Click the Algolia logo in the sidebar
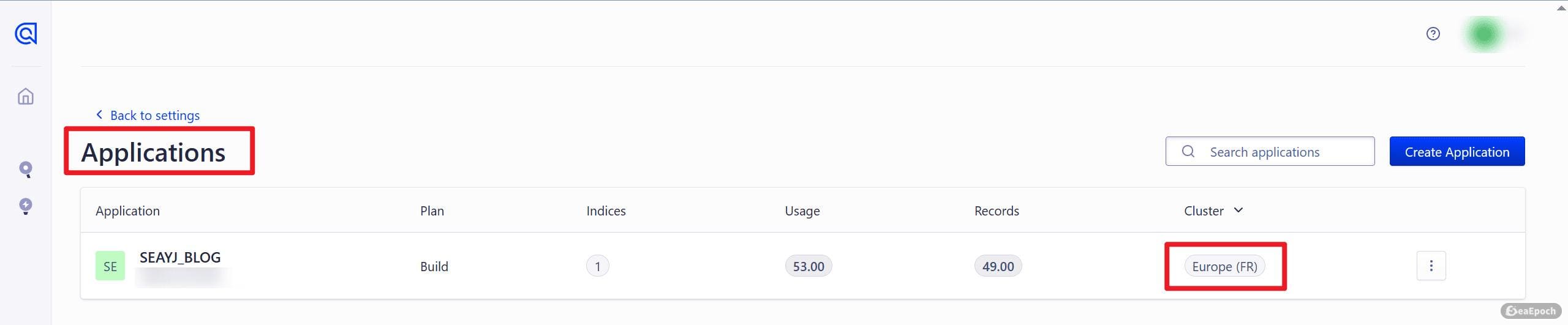The height and width of the screenshot is (325, 1568). [x=26, y=34]
